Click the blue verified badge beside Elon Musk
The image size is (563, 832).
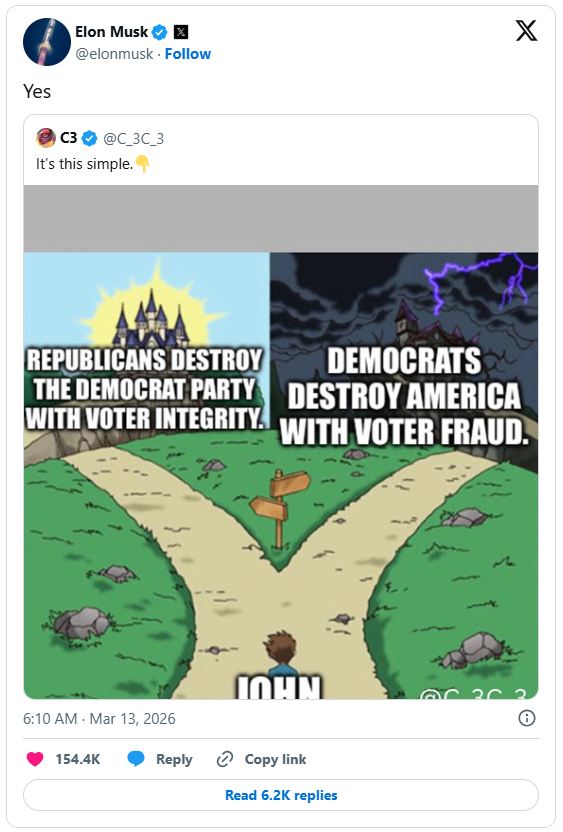pyautogui.click(x=160, y=32)
